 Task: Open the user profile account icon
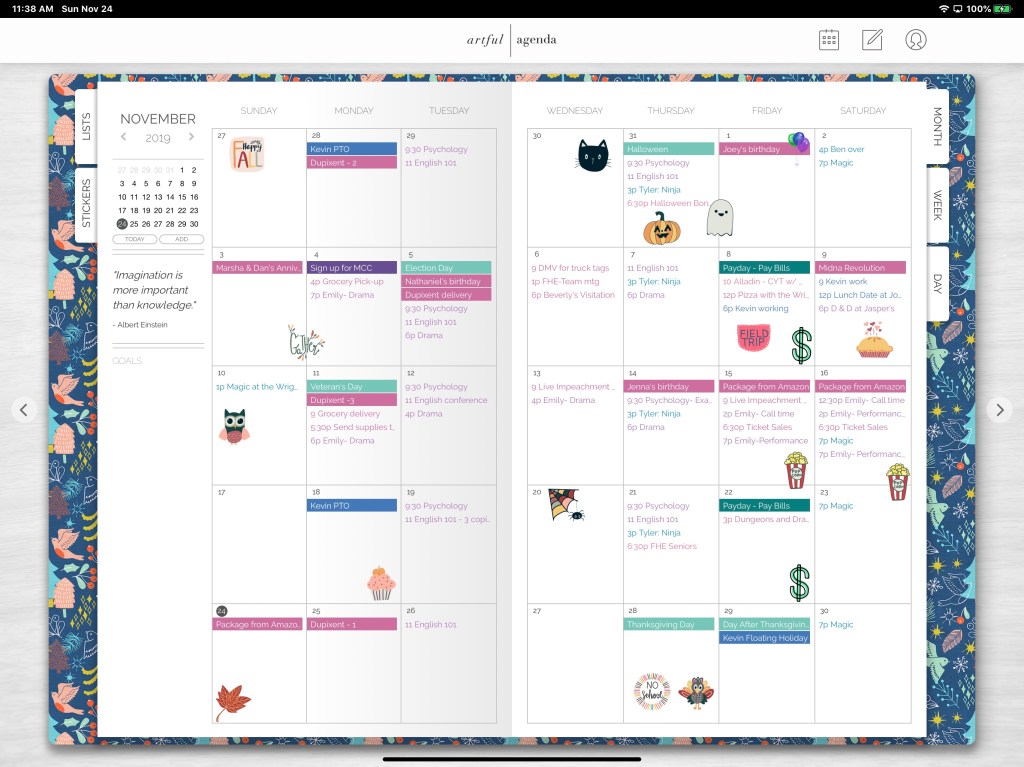(x=915, y=39)
